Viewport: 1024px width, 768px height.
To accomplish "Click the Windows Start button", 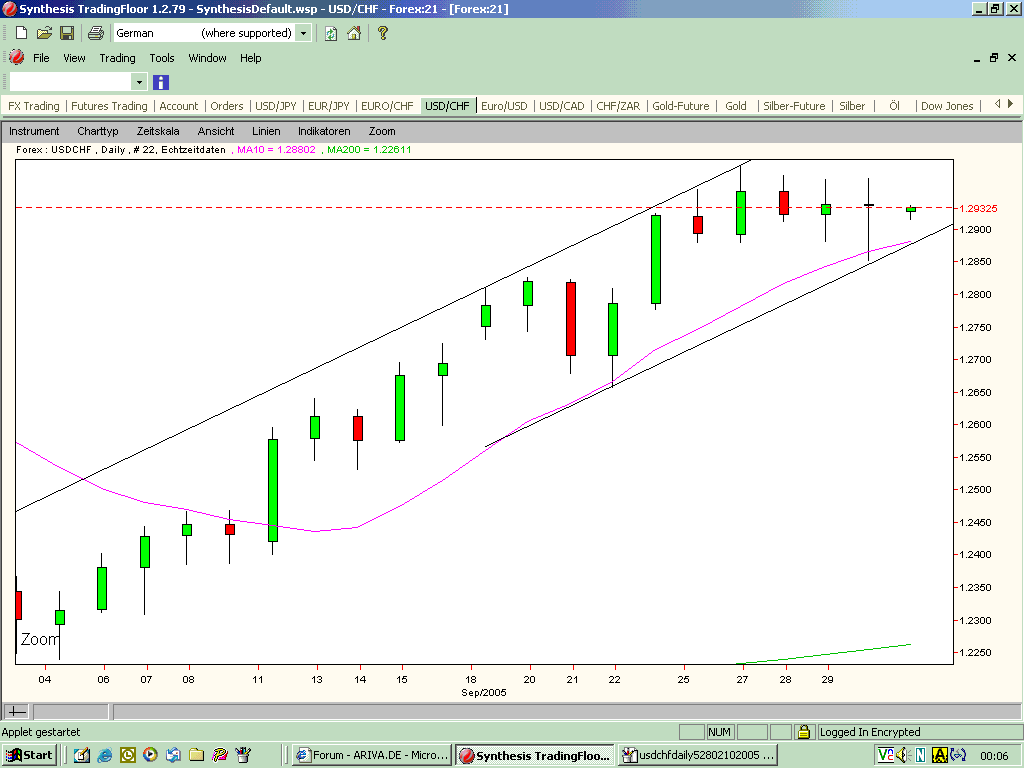I will (x=30, y=755).
